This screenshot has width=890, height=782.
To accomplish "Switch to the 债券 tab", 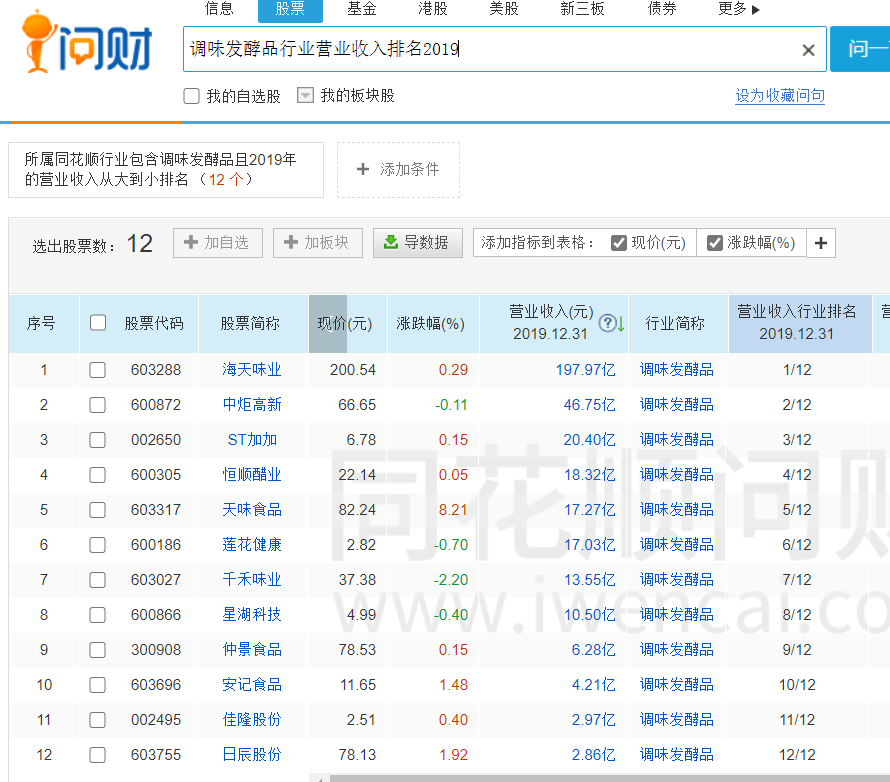I will (x=662, y=9).
